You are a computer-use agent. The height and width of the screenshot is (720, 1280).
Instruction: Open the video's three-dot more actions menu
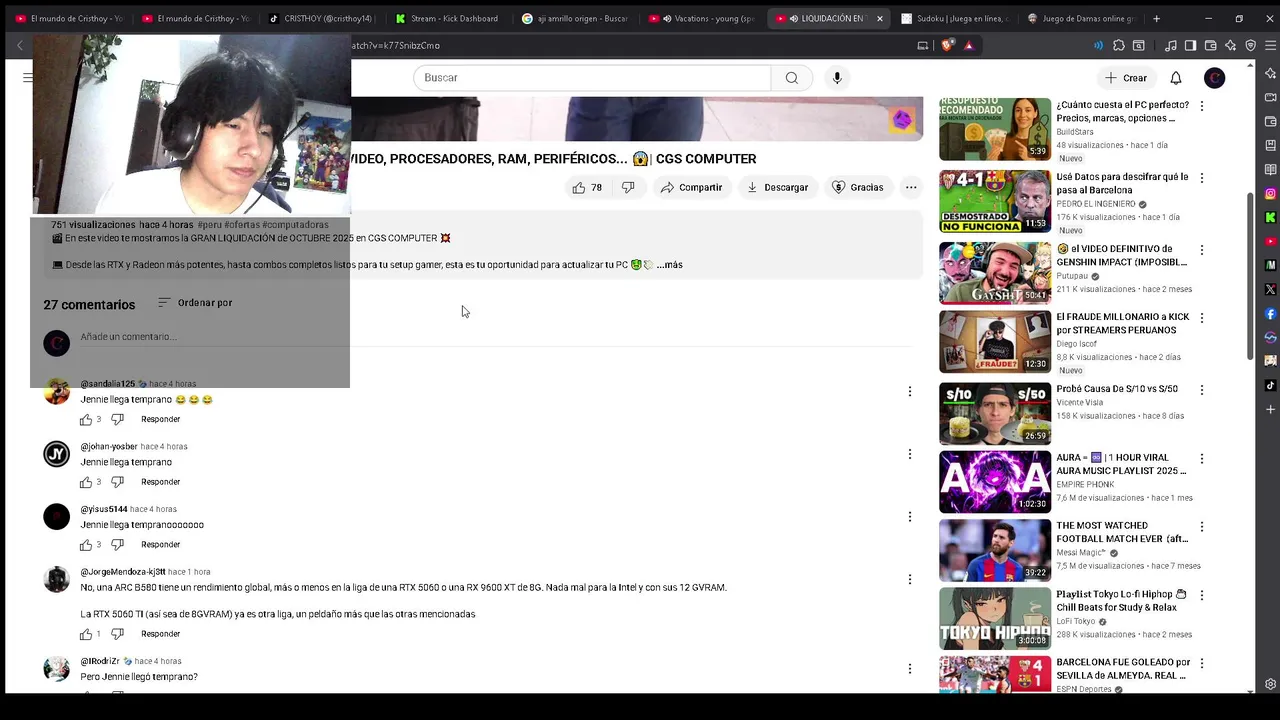[911, 187]
